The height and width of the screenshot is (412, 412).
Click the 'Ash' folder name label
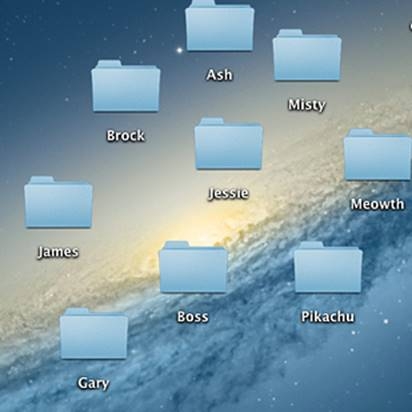[x=219, y=75]
